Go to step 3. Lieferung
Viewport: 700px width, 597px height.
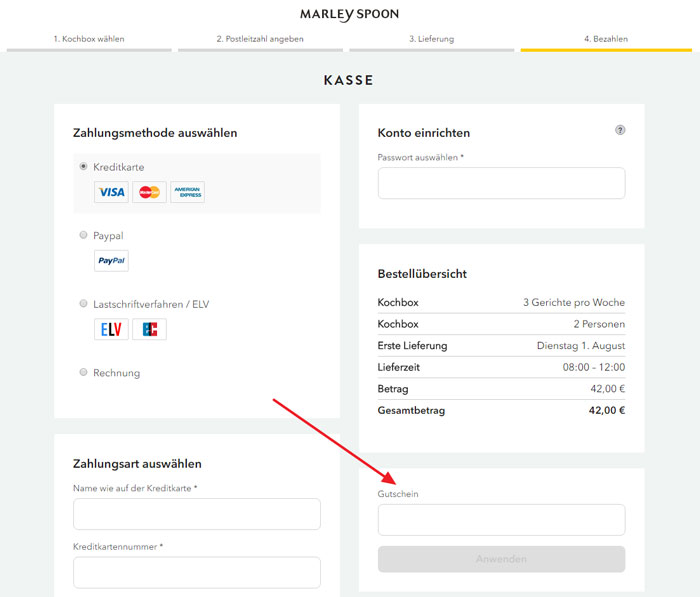click(432, 39)
